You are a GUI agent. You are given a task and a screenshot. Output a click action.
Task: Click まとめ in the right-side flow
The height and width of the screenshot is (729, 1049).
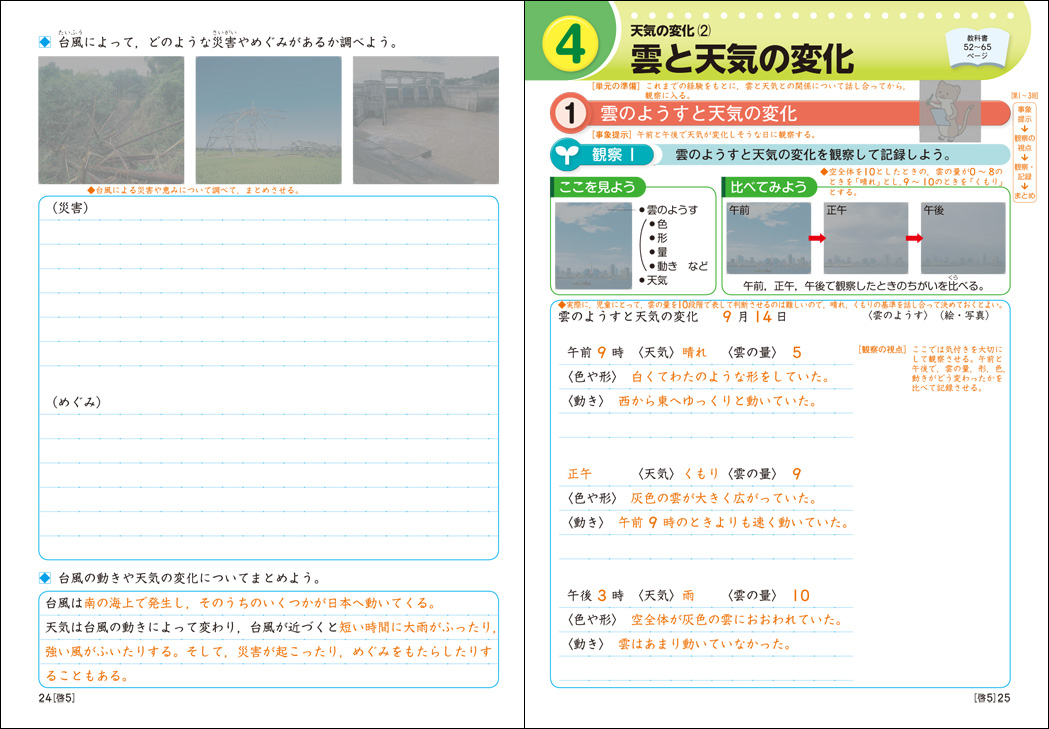coord(1024,196)
